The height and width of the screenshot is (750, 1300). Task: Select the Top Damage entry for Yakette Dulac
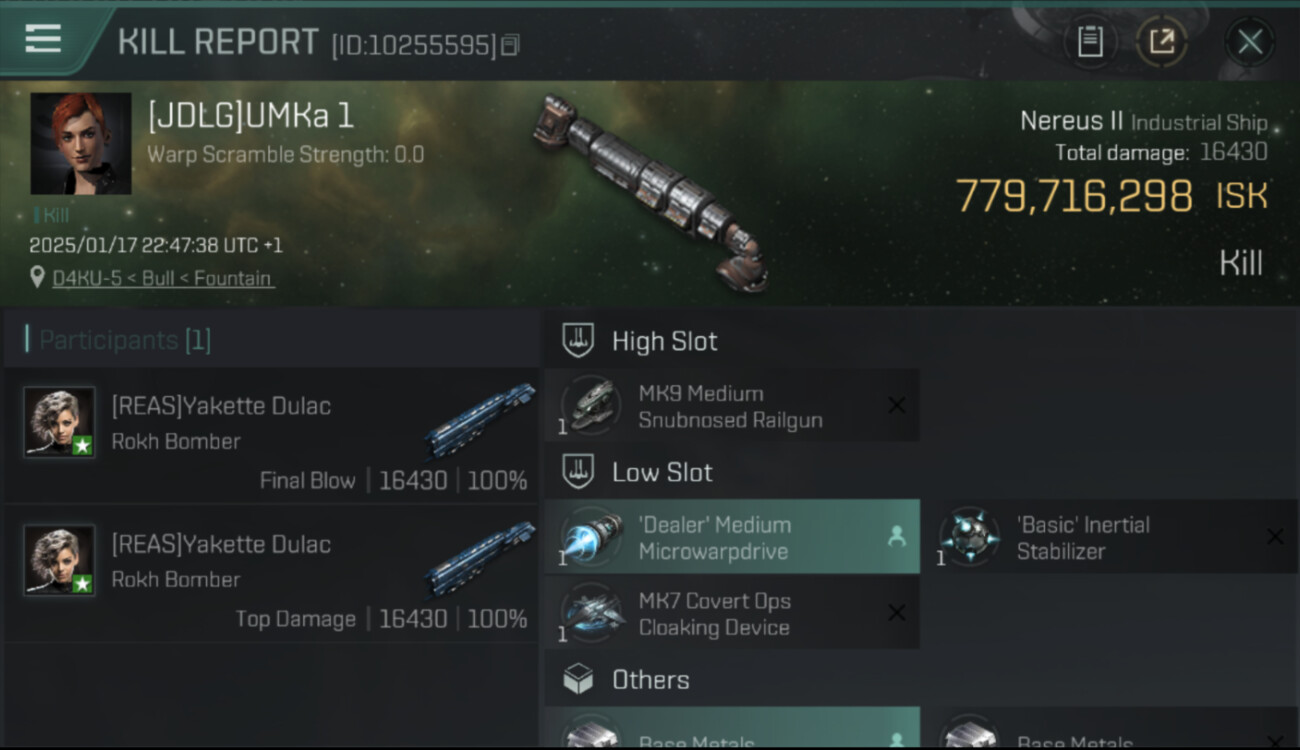272,572
